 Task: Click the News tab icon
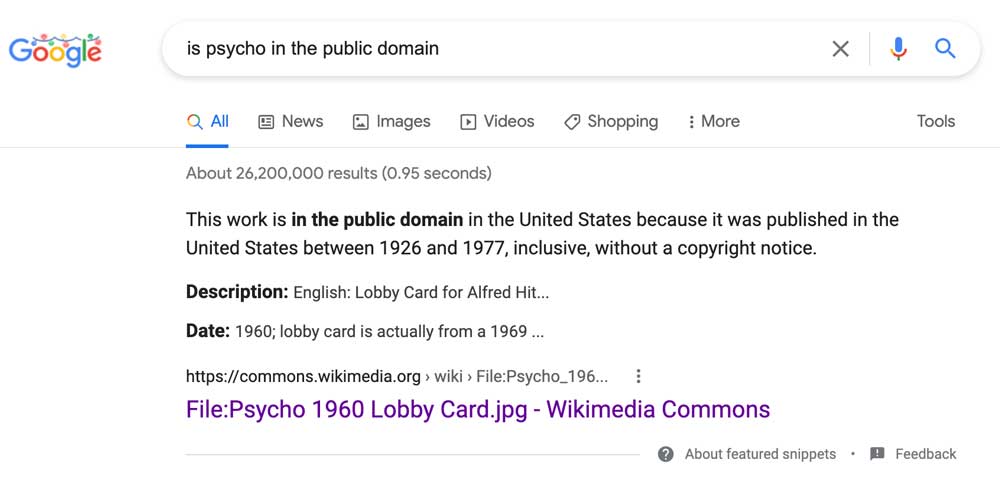266,122
